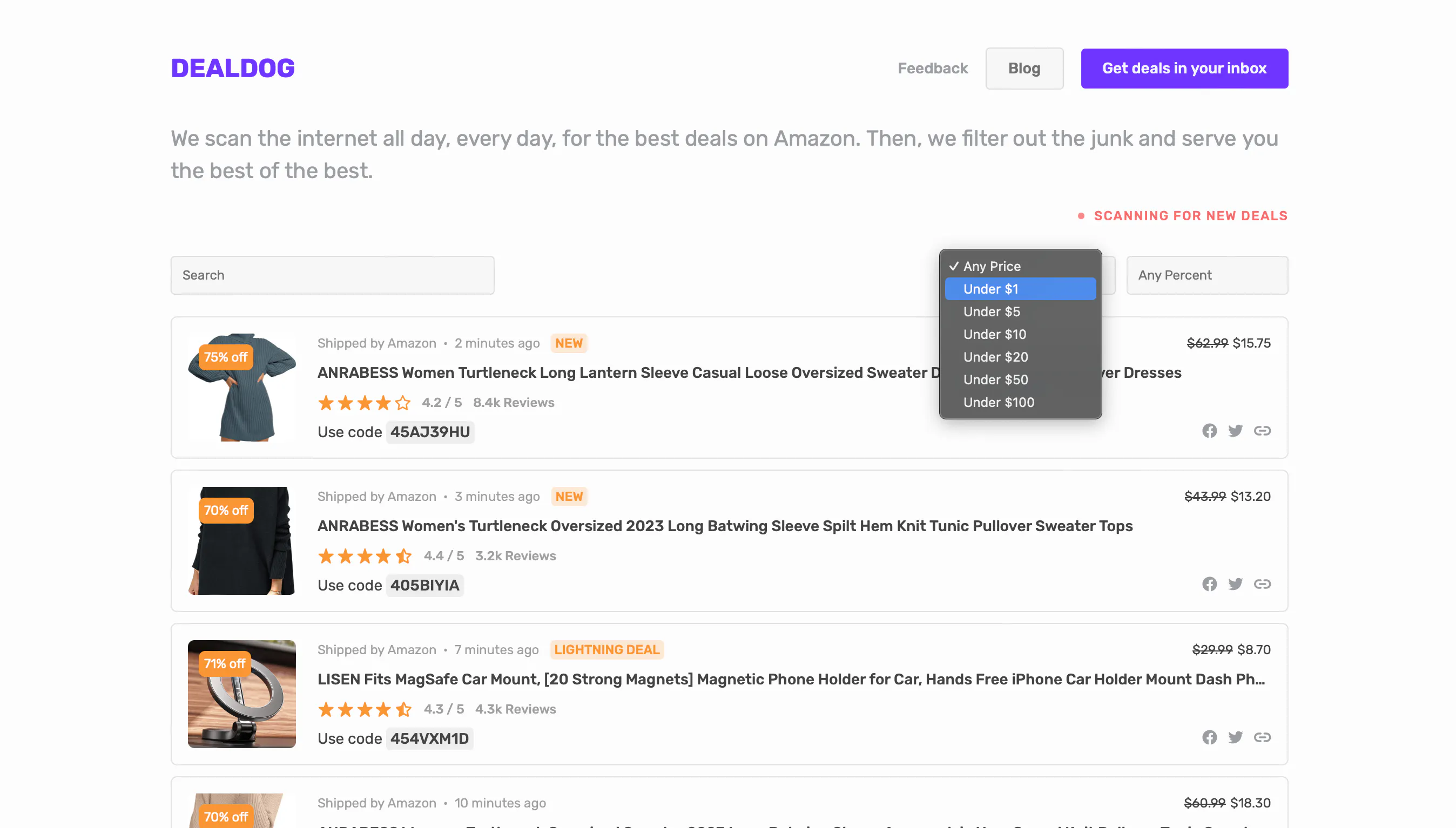Click Get deals in your inbox
This screenshot has width=1456, height=828.
pyautogui.click(x=1184, y=68)
